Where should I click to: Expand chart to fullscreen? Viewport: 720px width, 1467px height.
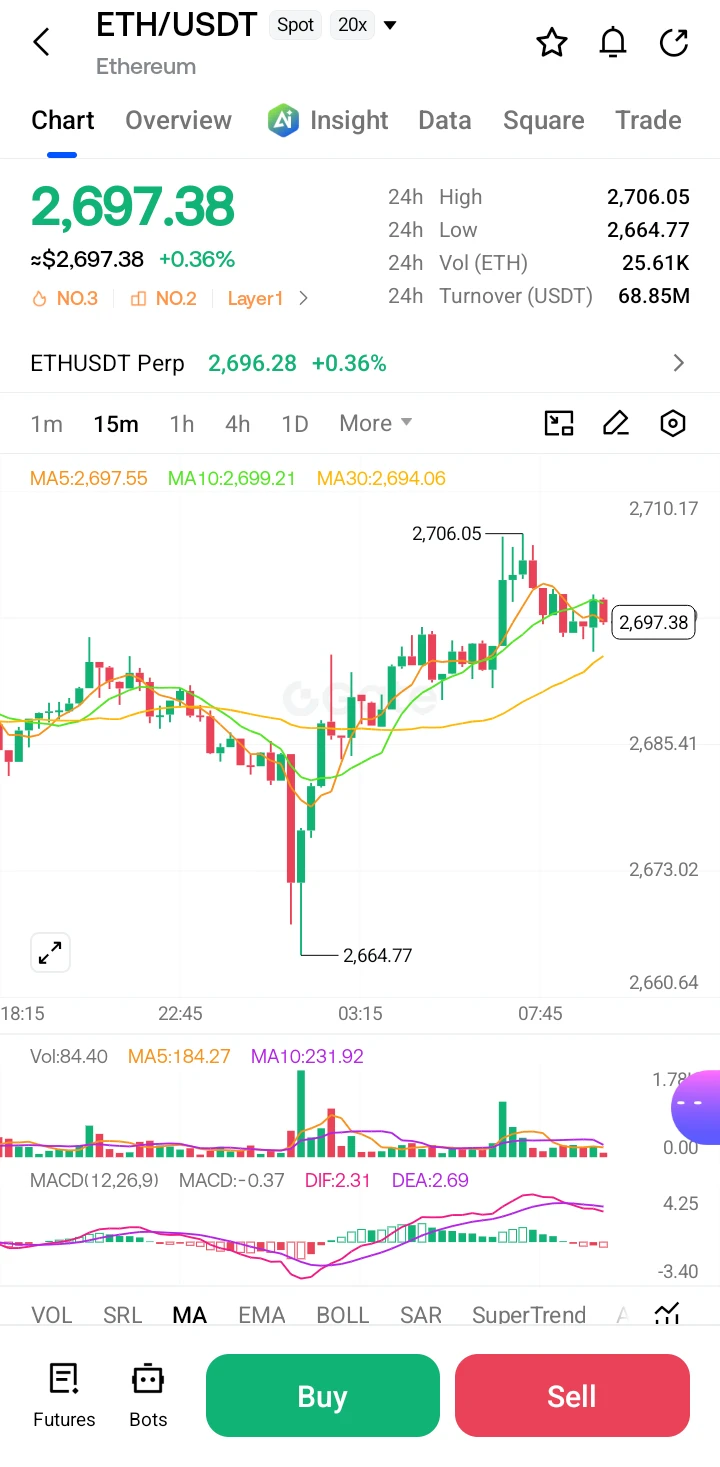50,952
